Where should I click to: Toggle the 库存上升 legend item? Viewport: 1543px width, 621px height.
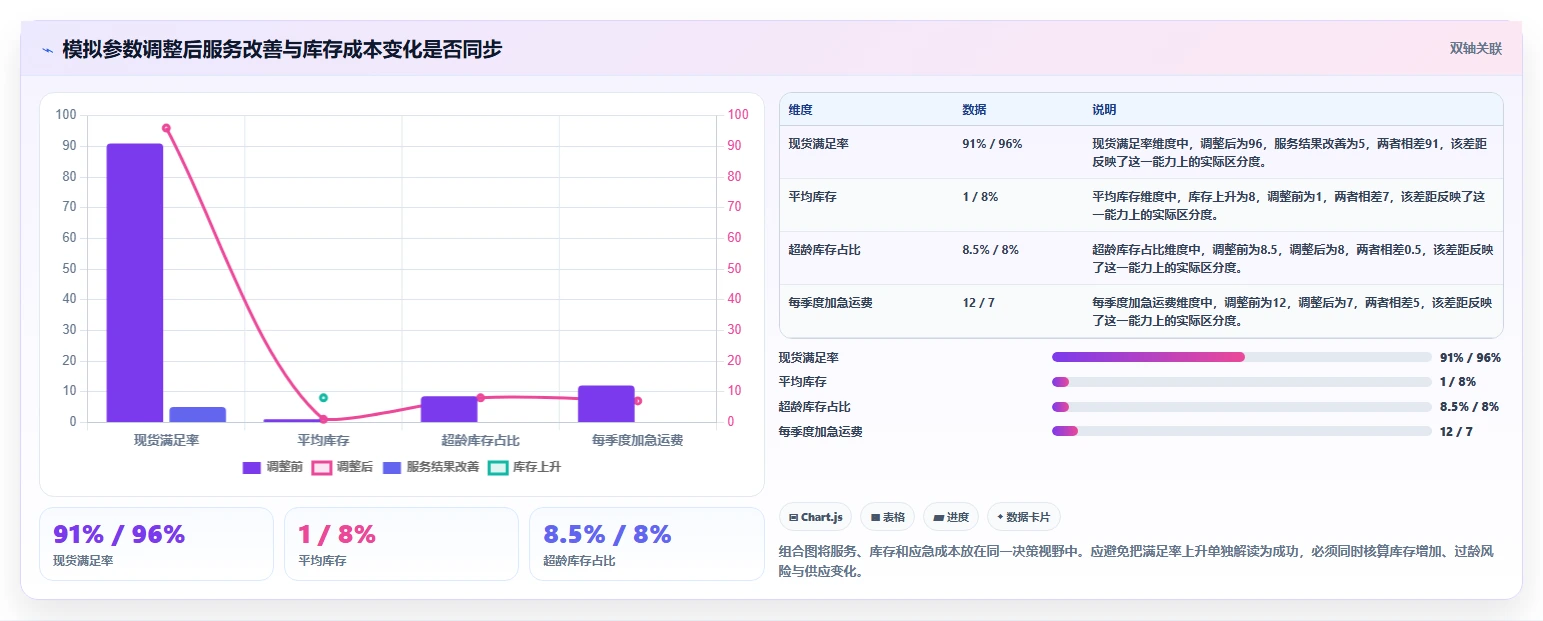click(524, 467)
